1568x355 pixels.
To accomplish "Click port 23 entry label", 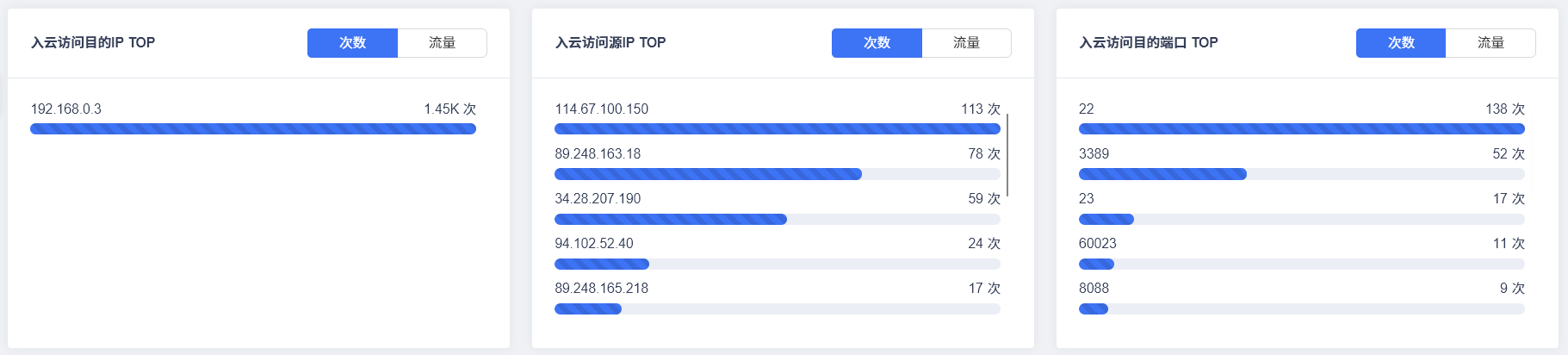I will pos(1087,199).
